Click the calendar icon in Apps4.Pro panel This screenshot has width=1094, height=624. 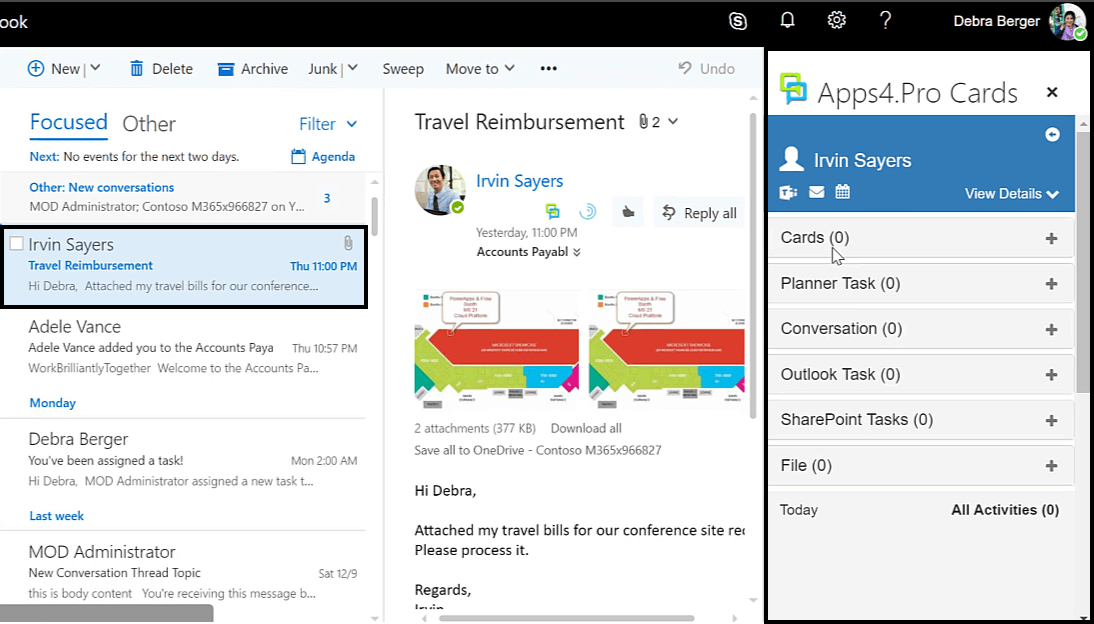(843, 191)
